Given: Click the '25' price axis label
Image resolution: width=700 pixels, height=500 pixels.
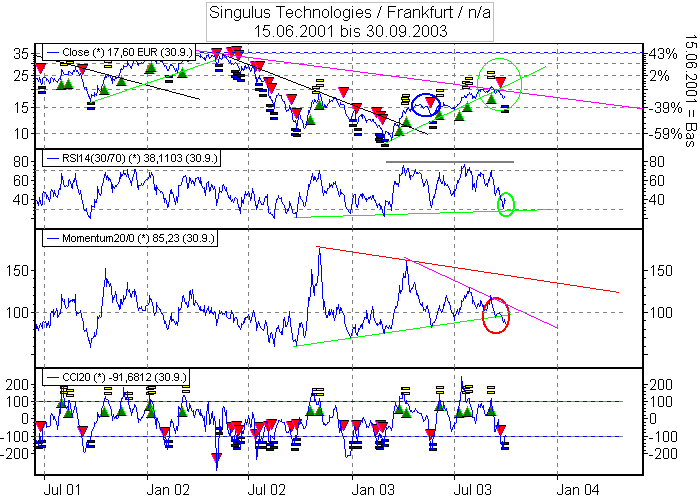Looking at the screenshot, I should click(x=21, y=76).
